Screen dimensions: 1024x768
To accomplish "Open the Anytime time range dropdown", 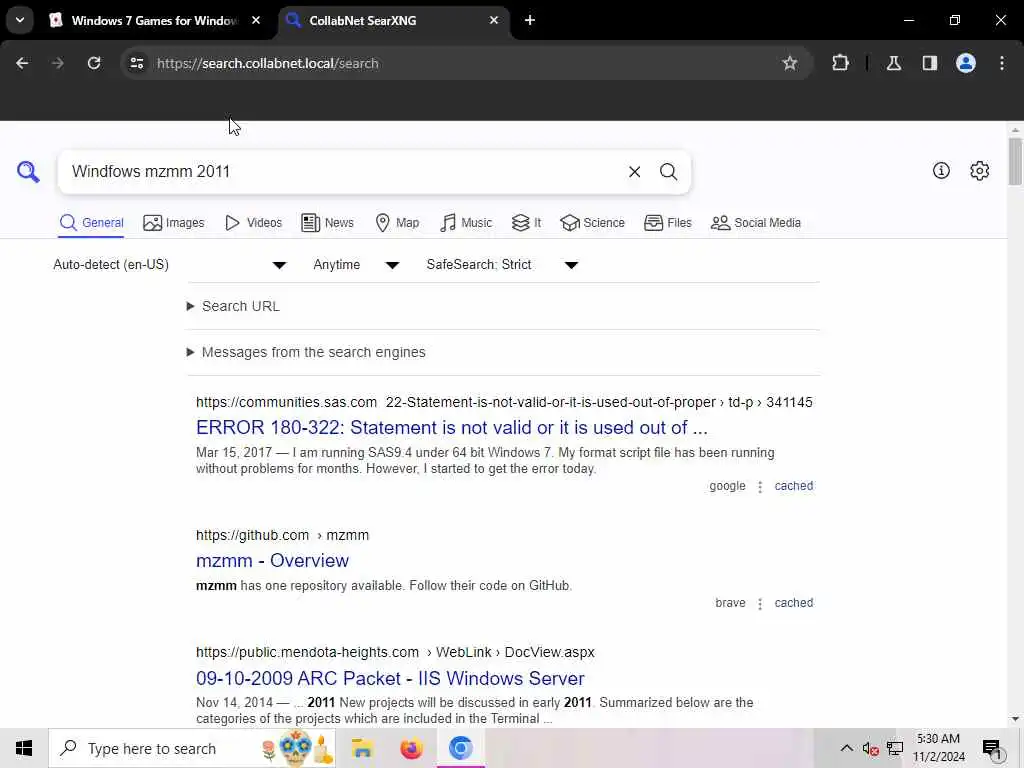I will tap(356, 264).
